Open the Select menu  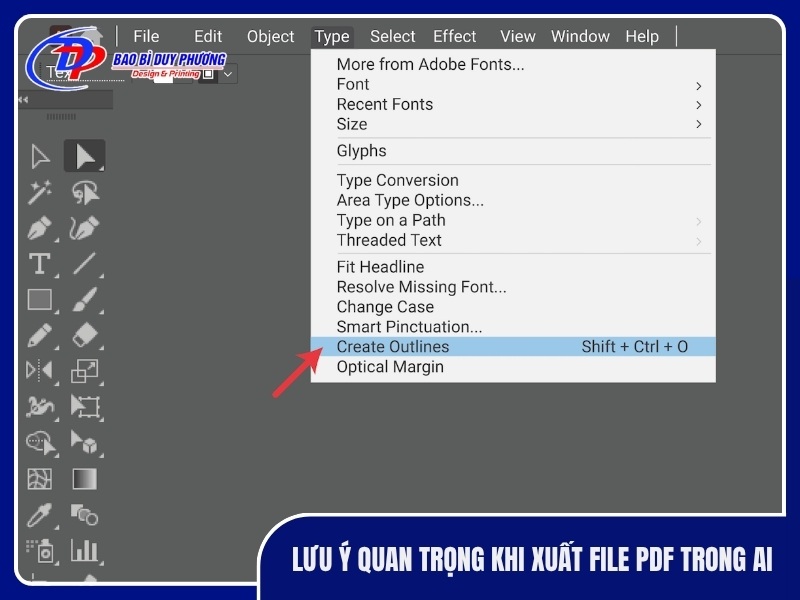point(392,36)
